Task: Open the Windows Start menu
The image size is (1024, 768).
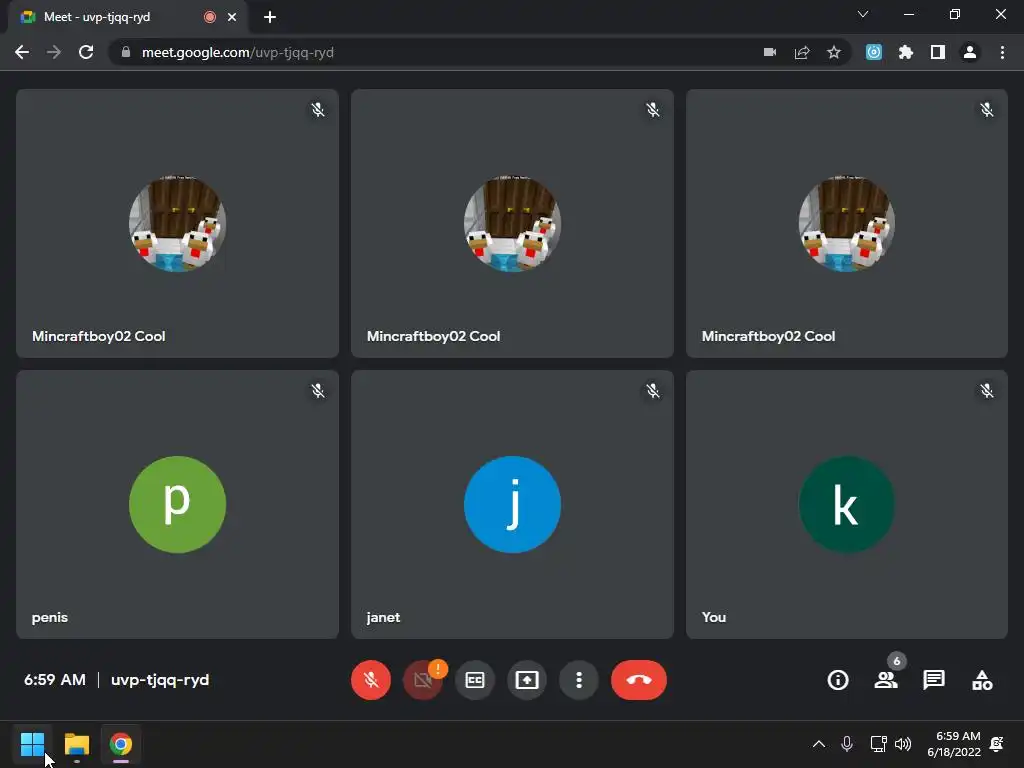Action: pos(32,744)
